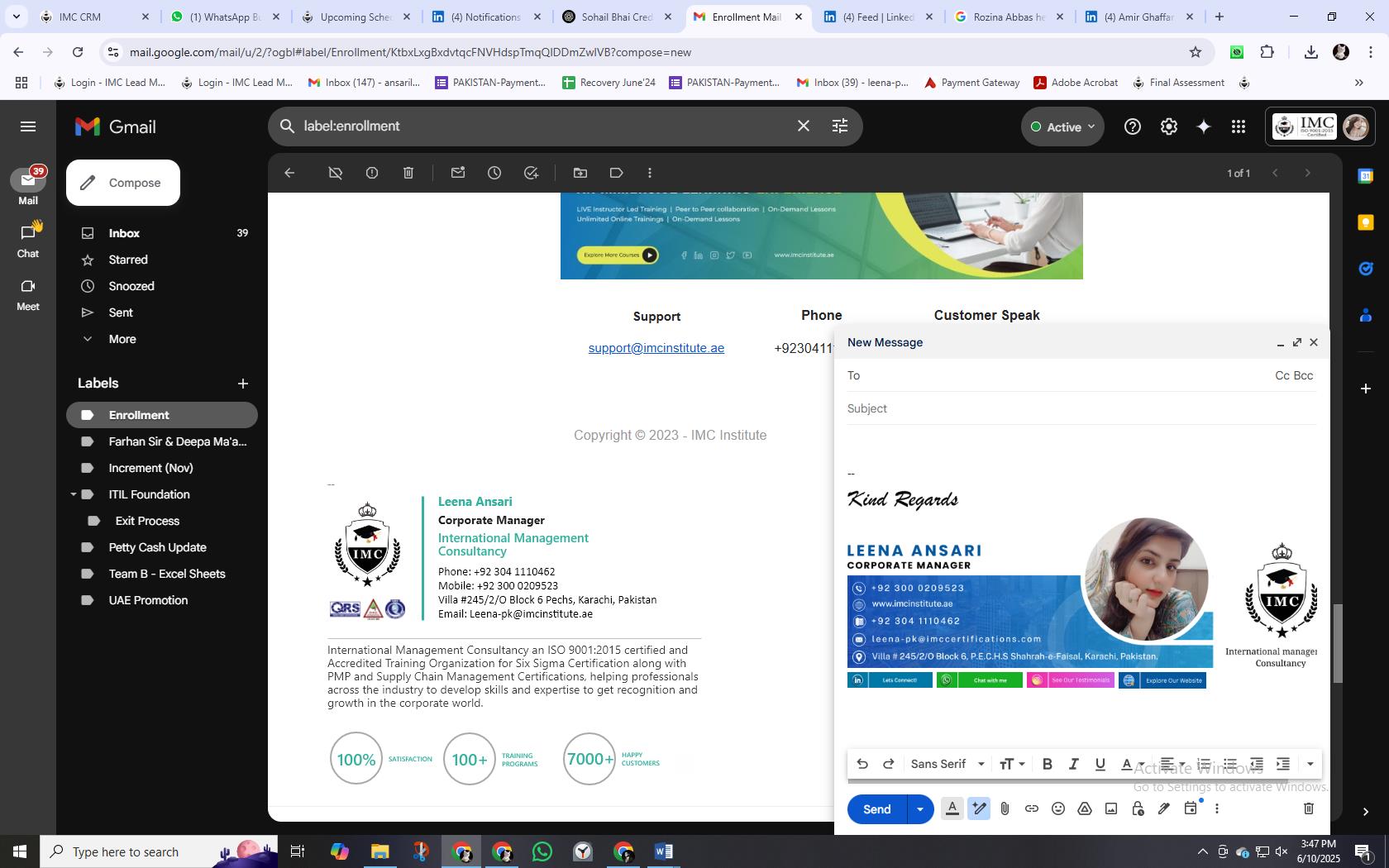Redo the last edit in compose
The image size is (1389, 868).
(x=889, y=764)
